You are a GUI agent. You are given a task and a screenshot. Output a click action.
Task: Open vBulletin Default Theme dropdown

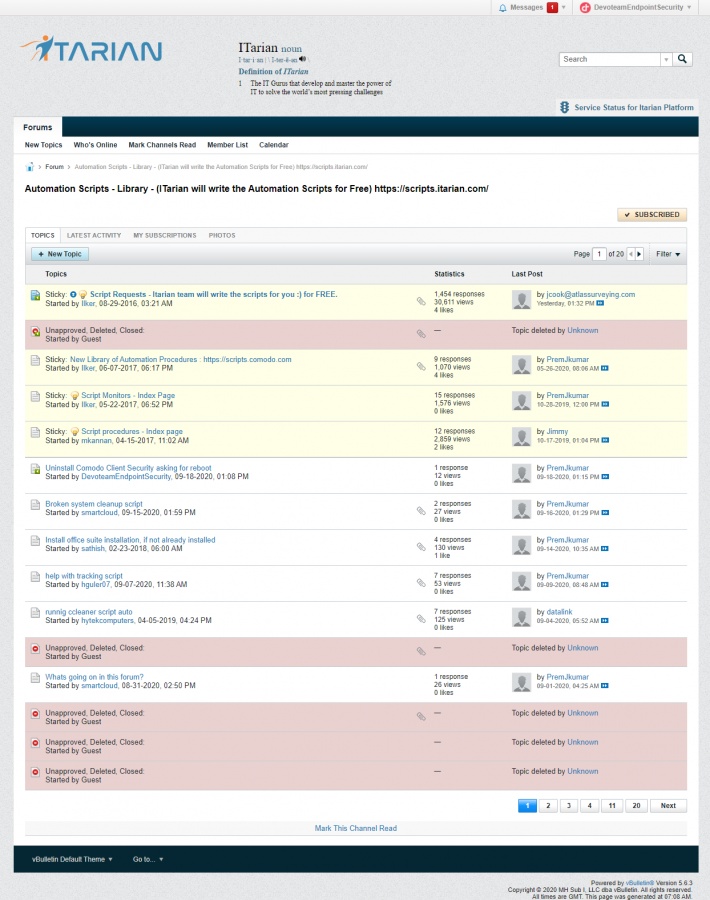[x=72, y=859]
